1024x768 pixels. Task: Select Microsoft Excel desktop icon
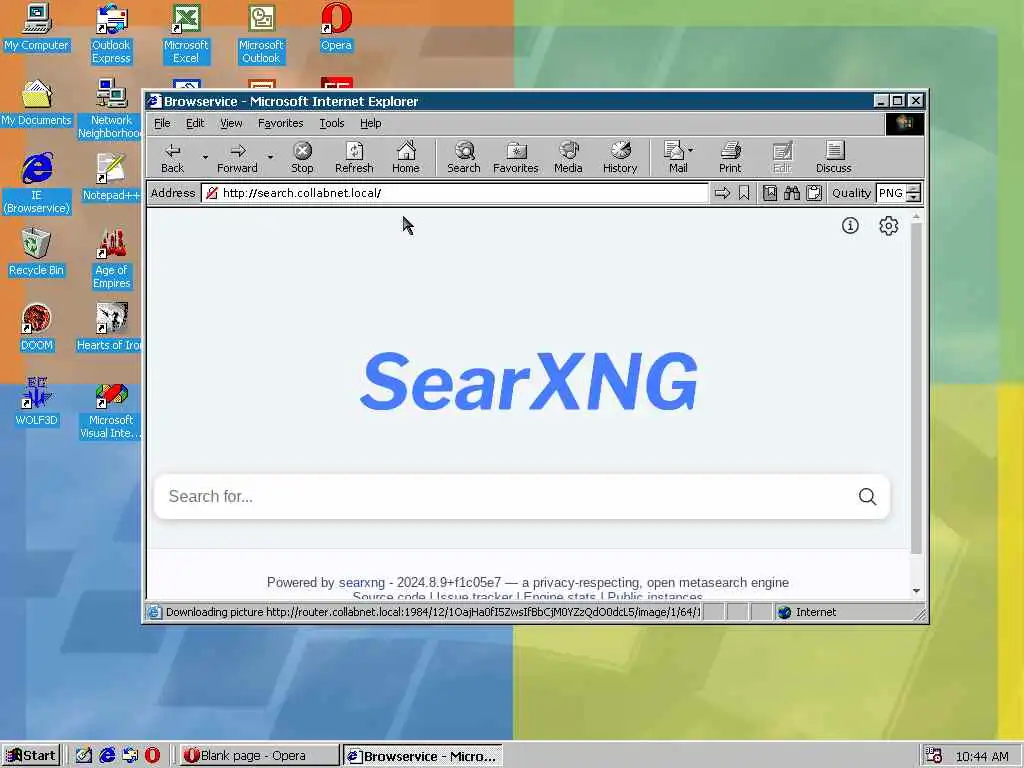[x=186, y=34]
